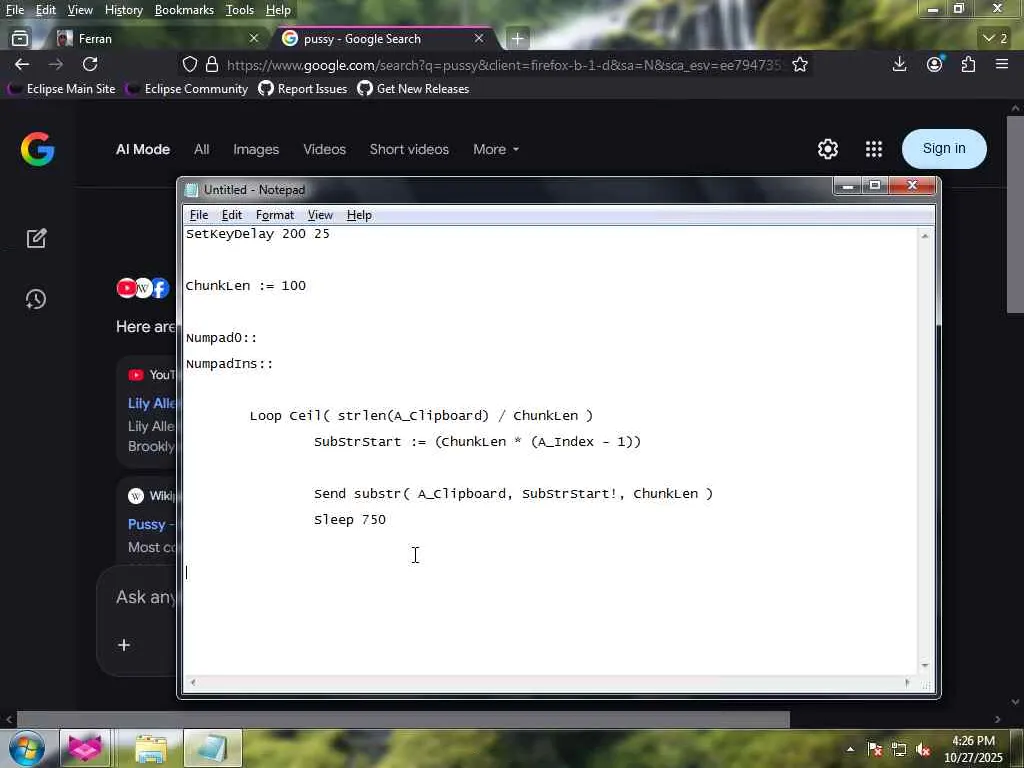Open the Firefox account icon

point(935,64)
